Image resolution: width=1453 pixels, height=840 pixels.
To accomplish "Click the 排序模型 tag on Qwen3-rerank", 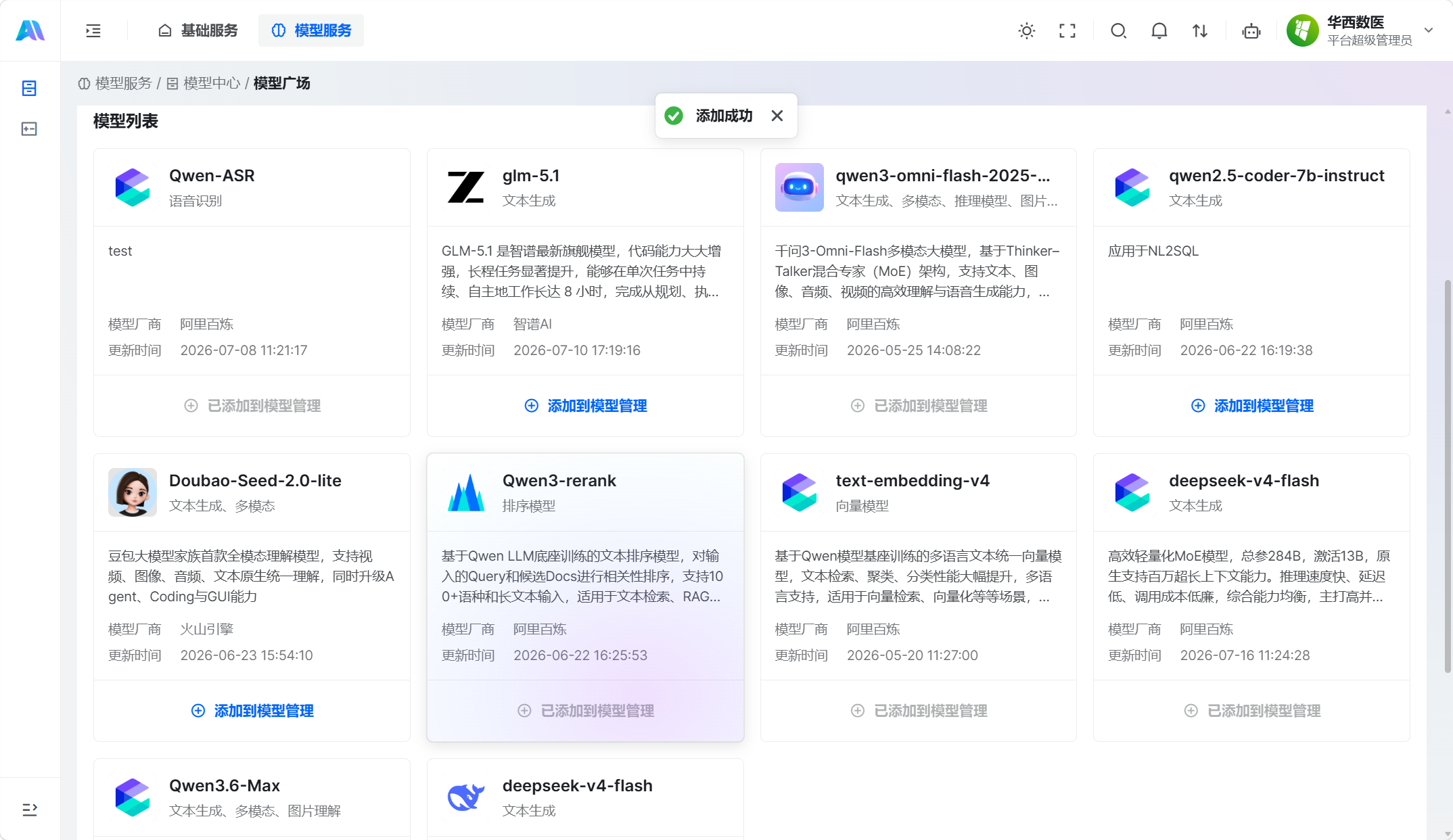I will [529, 506].
